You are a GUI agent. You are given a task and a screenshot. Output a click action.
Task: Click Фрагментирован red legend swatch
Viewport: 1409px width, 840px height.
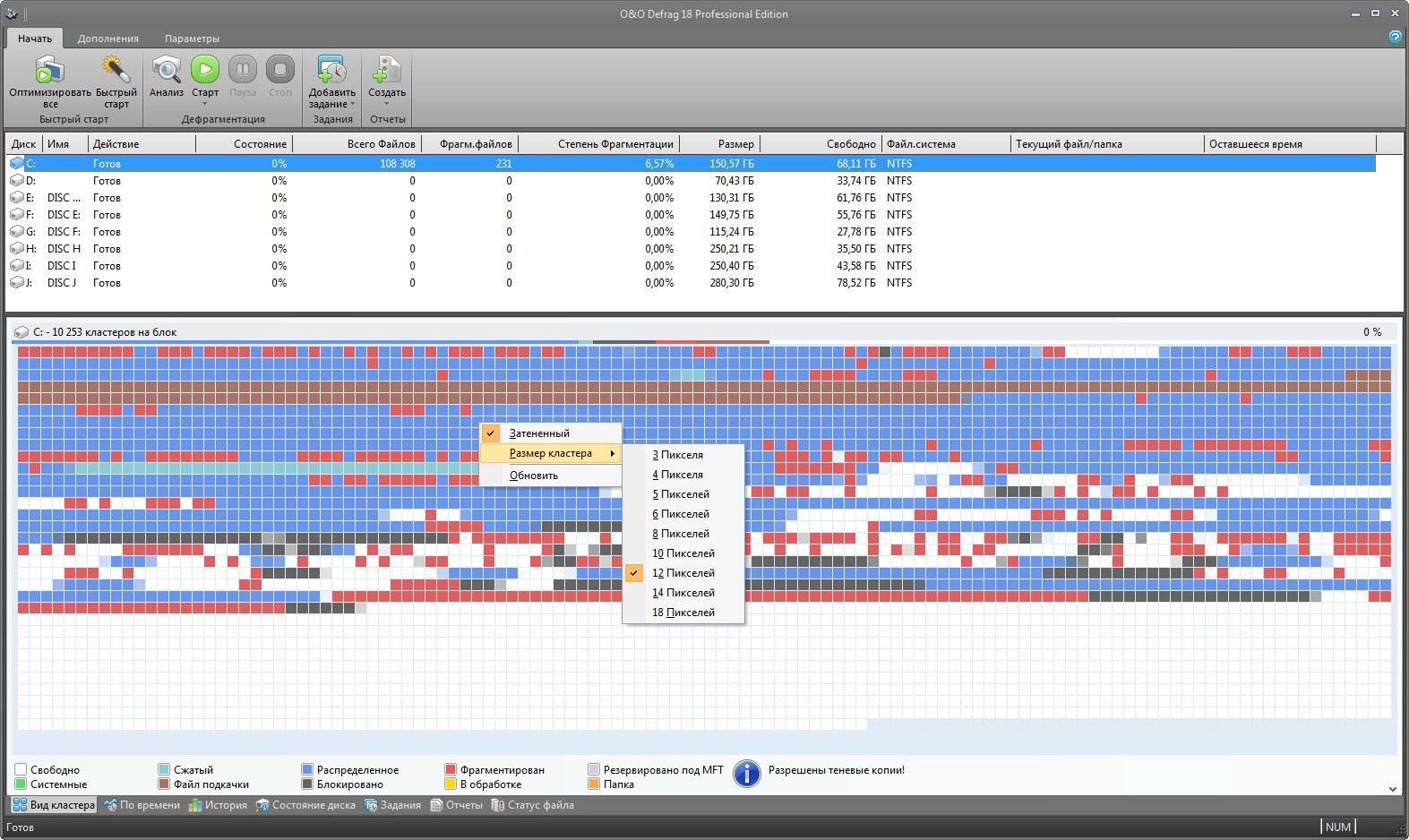click(x=451, y=770)
